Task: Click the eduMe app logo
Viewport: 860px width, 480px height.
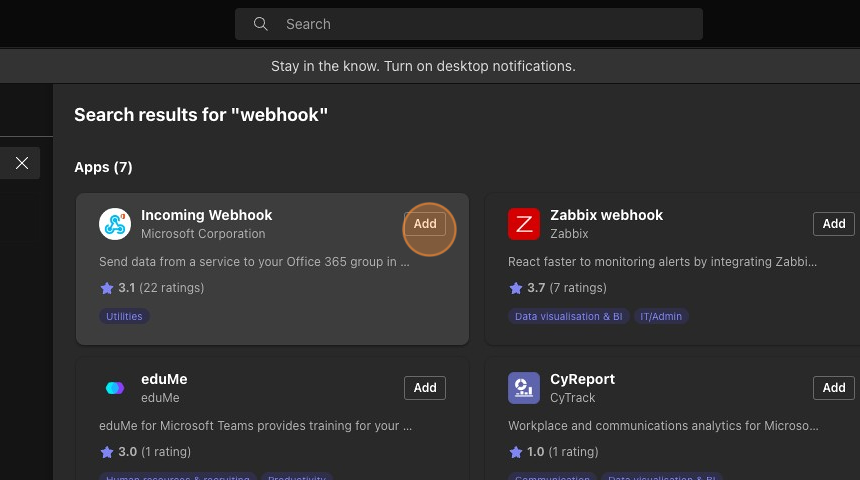Action: click(115, 388)
